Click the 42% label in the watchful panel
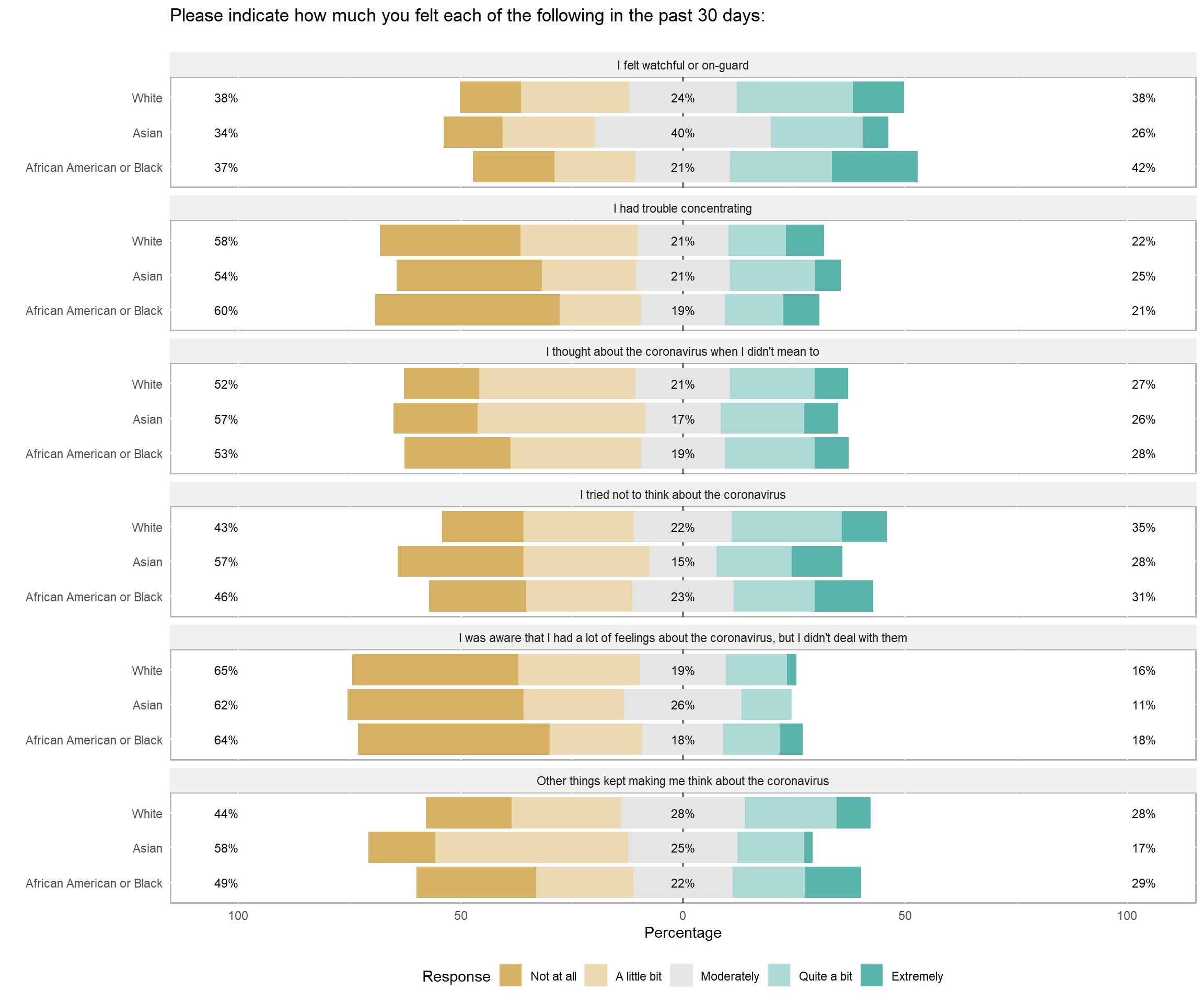Screen dimensions: 1204x1003 (x=1143, y=168)
